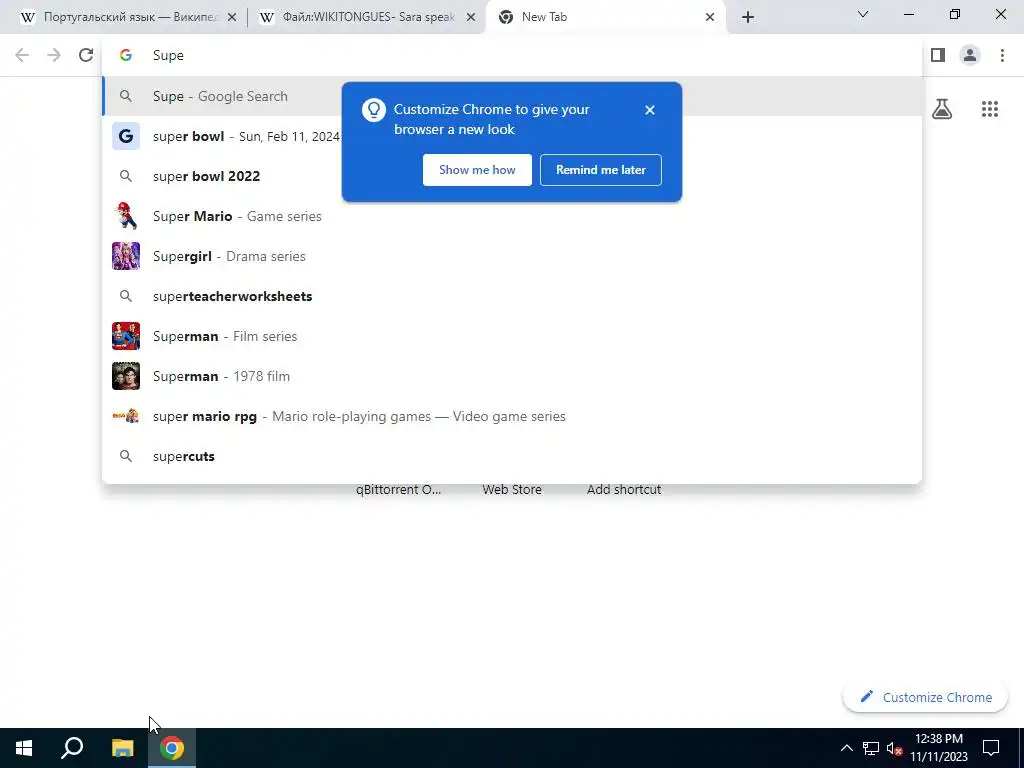Open the profile avatar icon

(x=970, y=56)
